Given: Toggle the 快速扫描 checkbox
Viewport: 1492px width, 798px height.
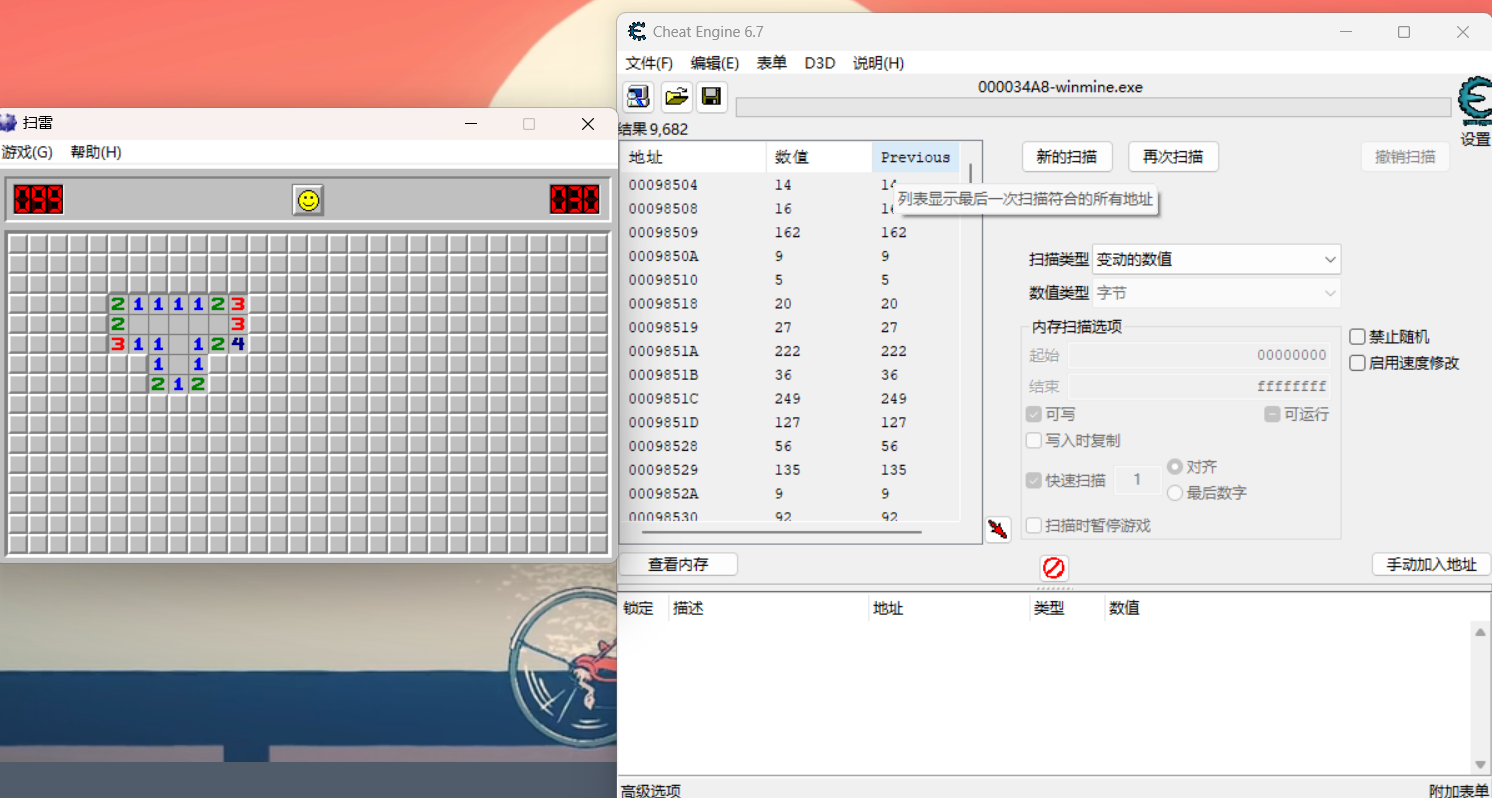Looking at the screenshot, I should [1034, 480].
